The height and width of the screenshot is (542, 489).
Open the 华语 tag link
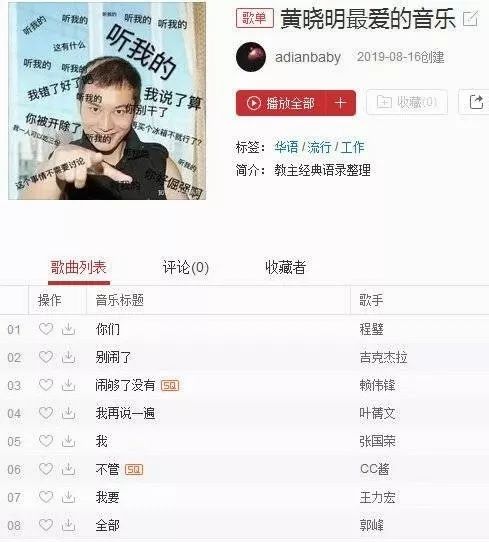tap(286, 147)
